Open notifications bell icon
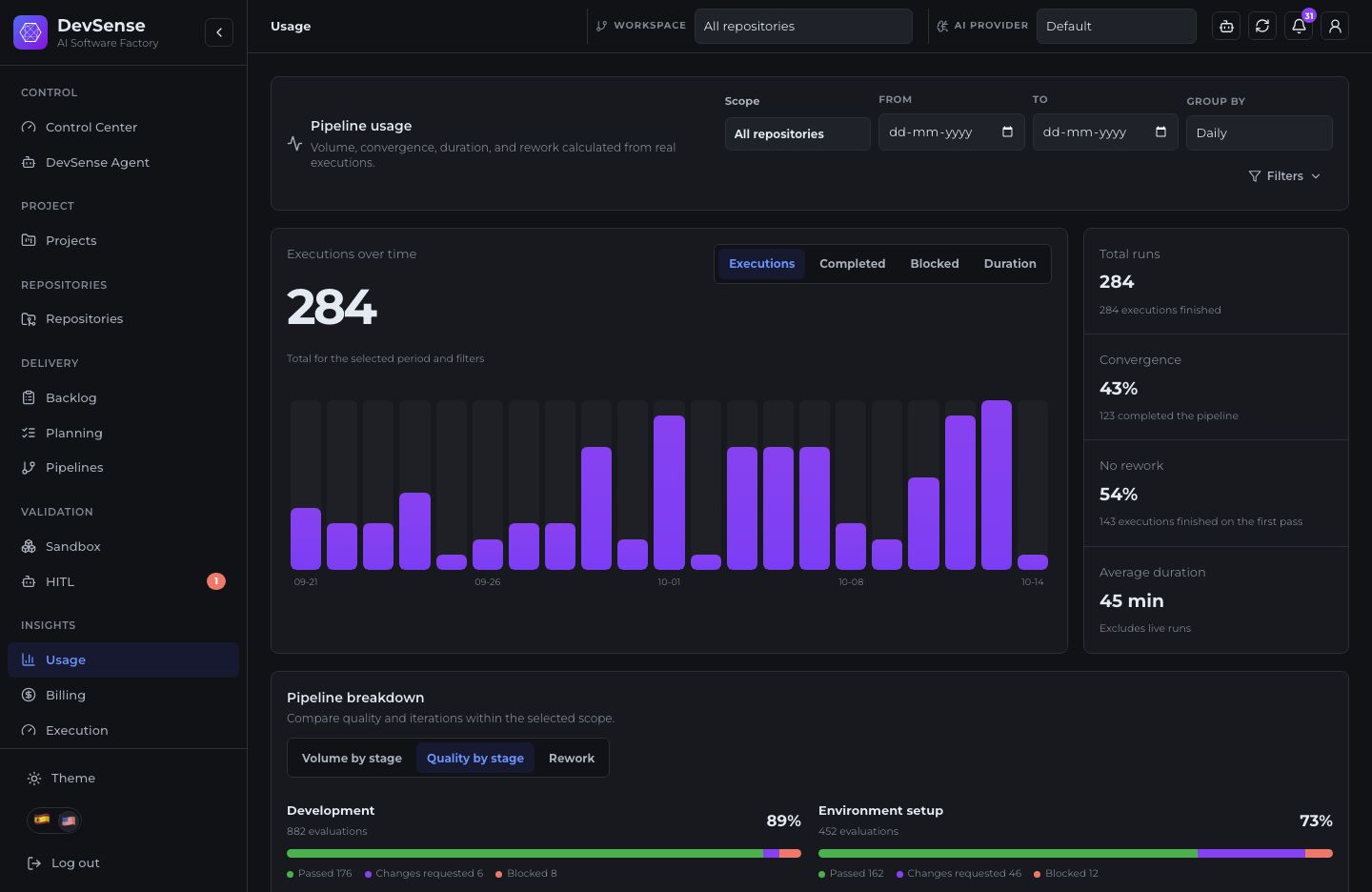 click(1299, 27)
